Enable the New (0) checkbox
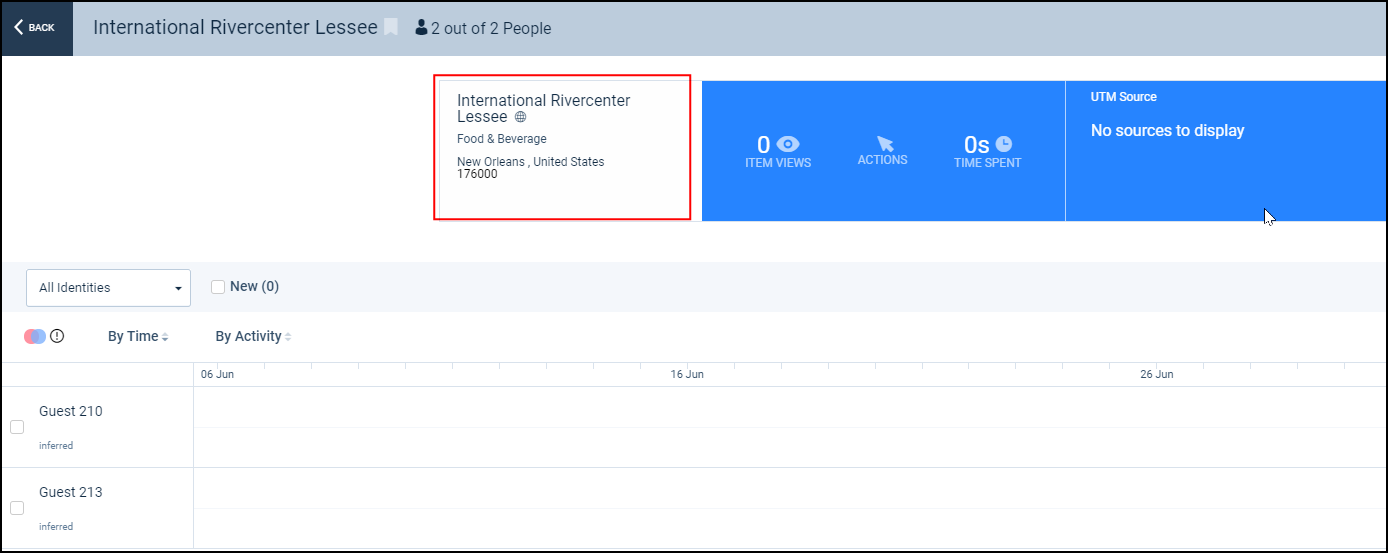This screenshot has width=1388, height=553. pyautogui.click(x=218, y=287)
